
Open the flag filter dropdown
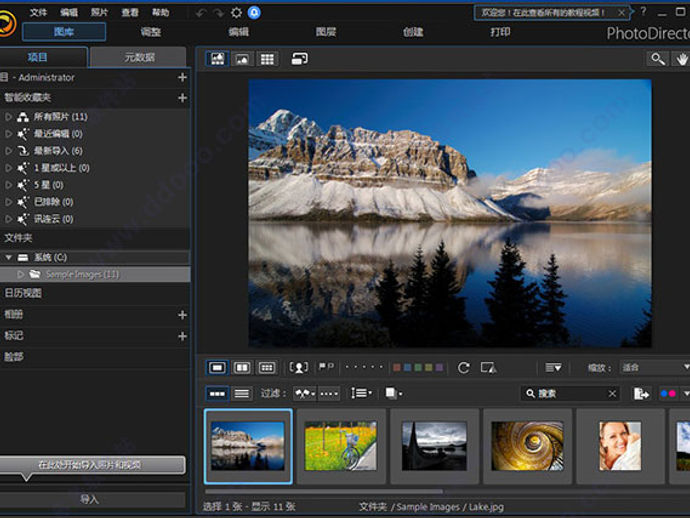tap(305, 393)
